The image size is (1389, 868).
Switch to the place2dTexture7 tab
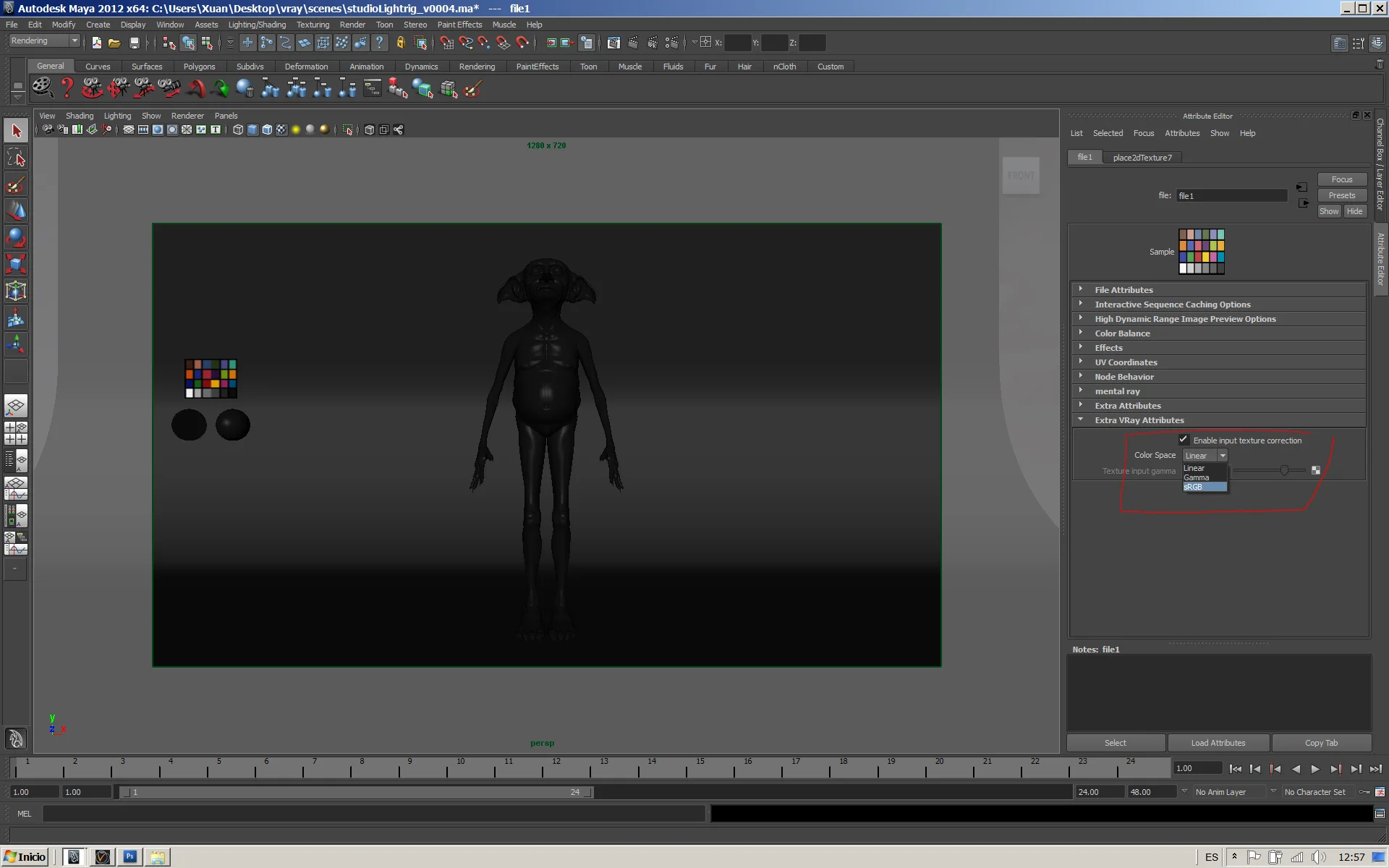click(1142, 157)
